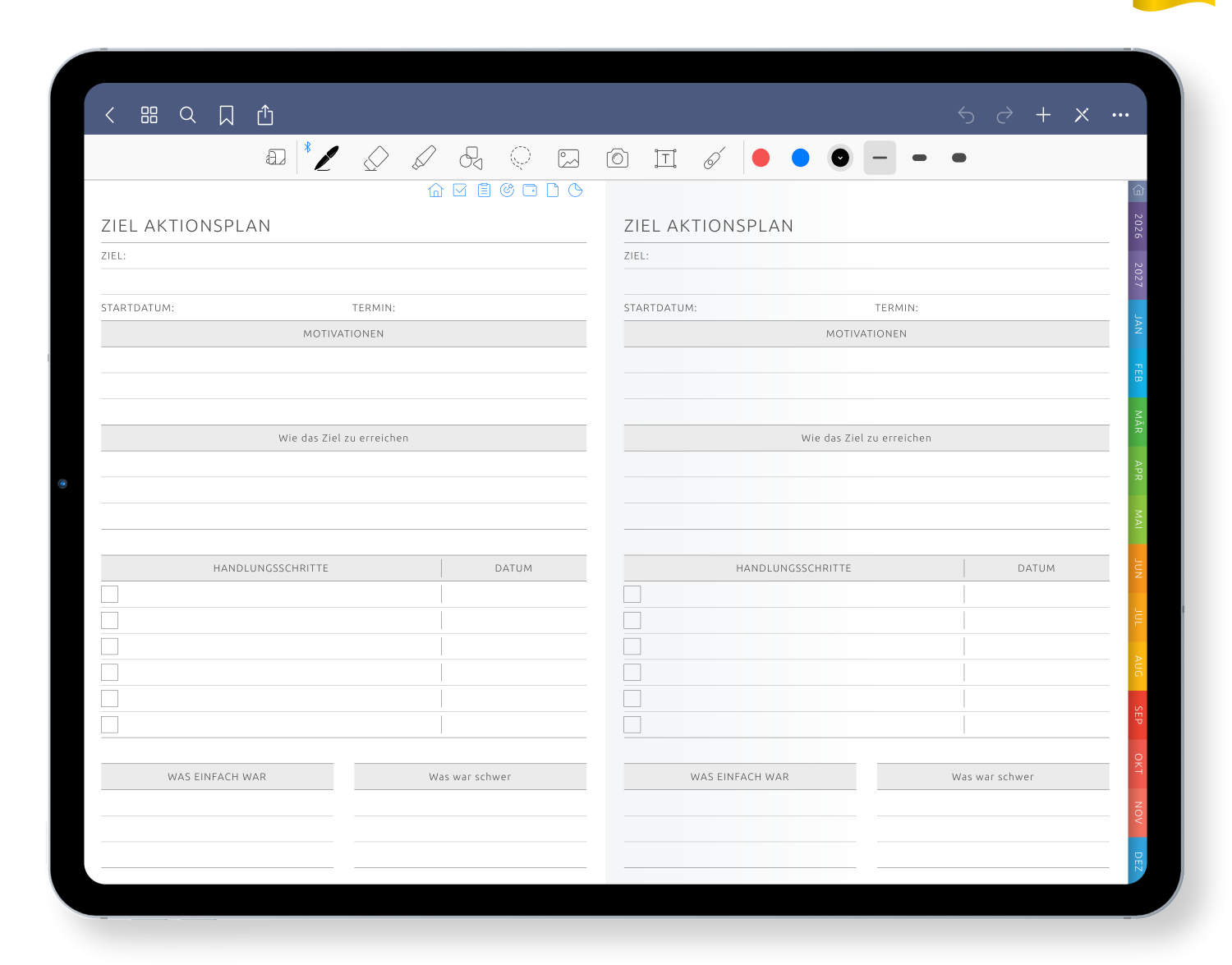1232x965 pixels.
Task: Open the planner home page link
Action: click(436, 191)
